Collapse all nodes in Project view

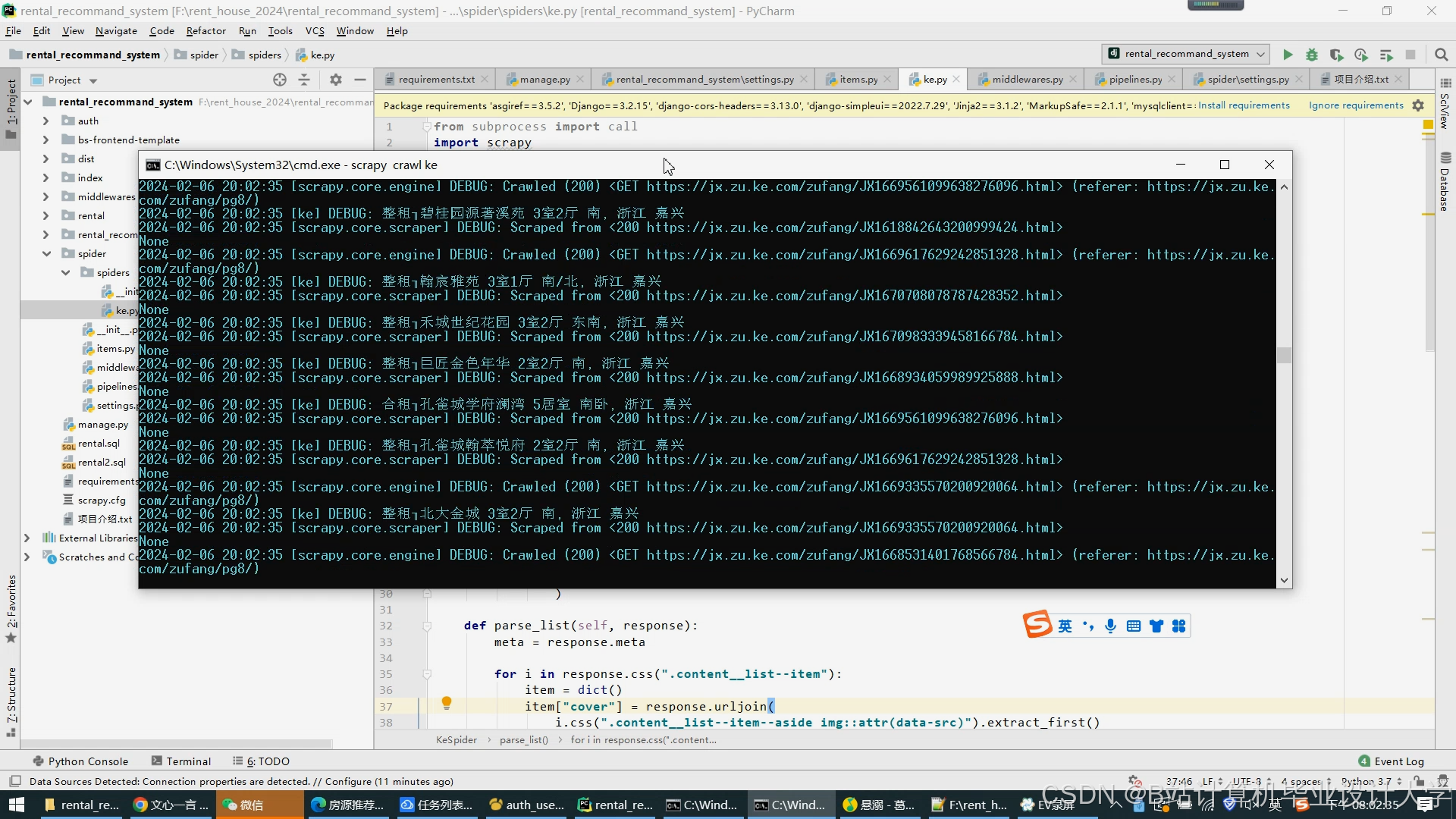[x=303, y=80]
